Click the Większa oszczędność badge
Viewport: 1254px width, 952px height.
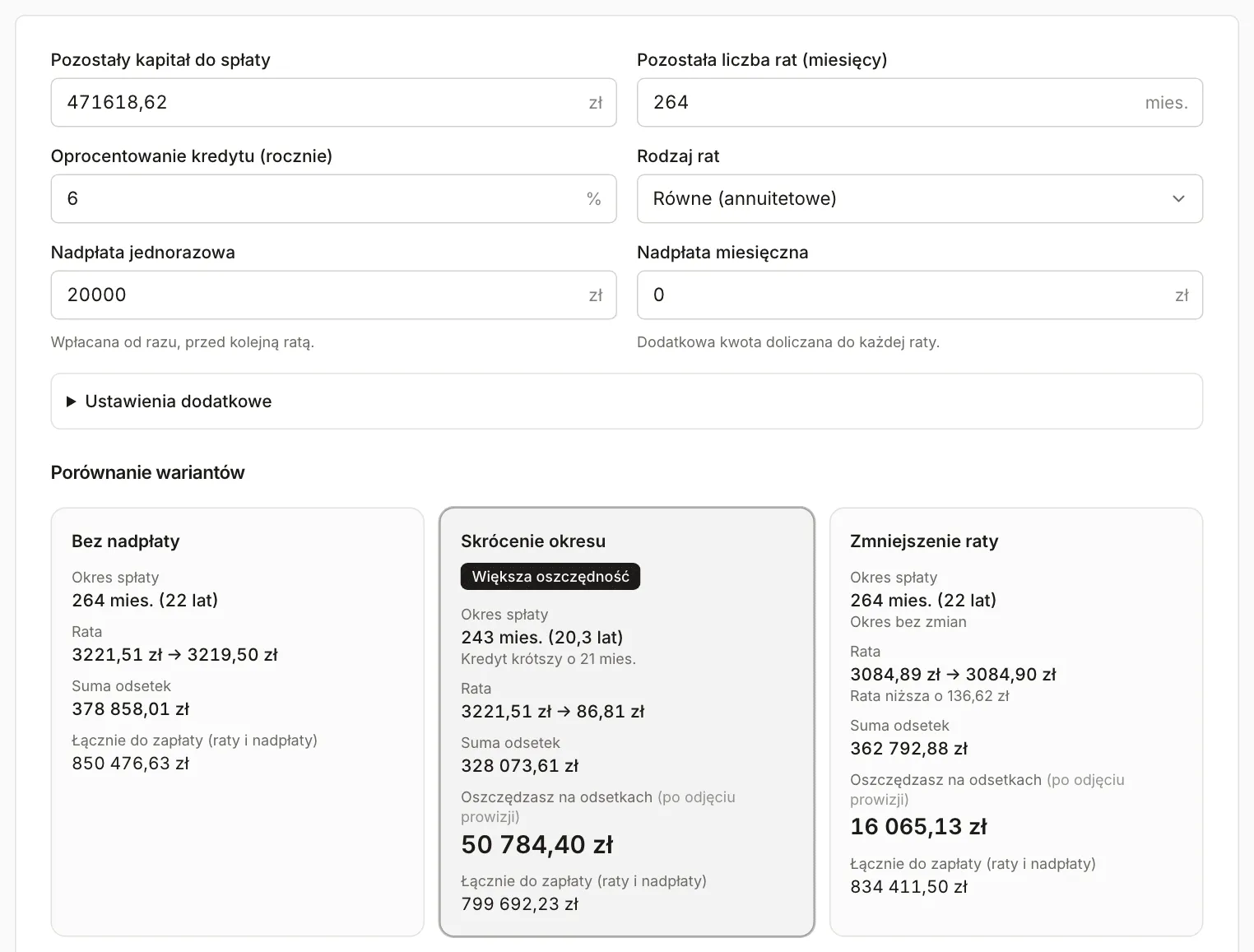click(550, 577)
